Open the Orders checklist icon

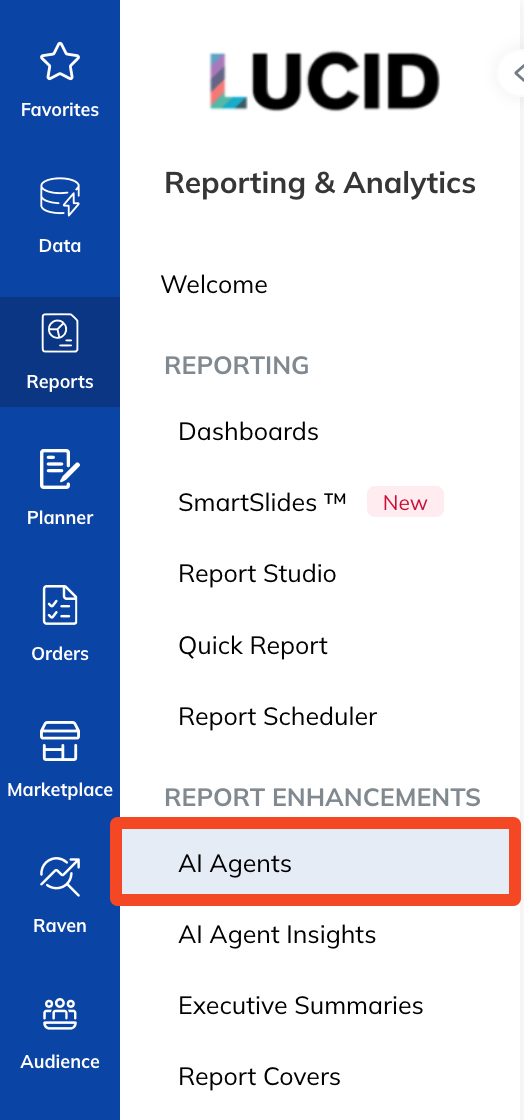point(60,605)
